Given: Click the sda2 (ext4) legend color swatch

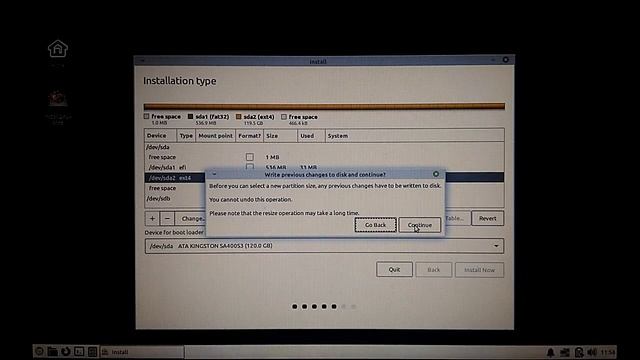Looking at the screenshot, I should 239,117.
